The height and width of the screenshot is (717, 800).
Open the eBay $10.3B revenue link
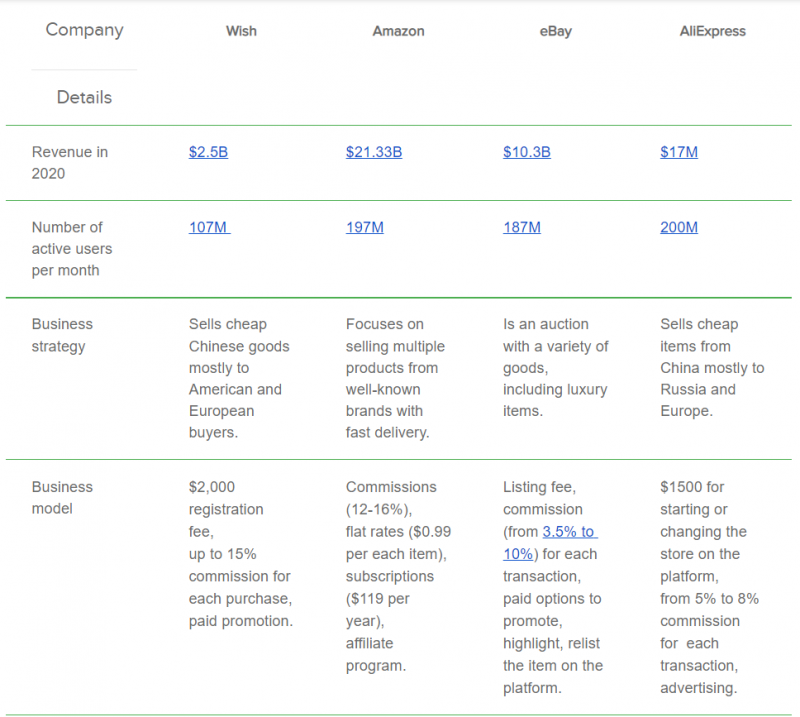(x=527, y=152)
